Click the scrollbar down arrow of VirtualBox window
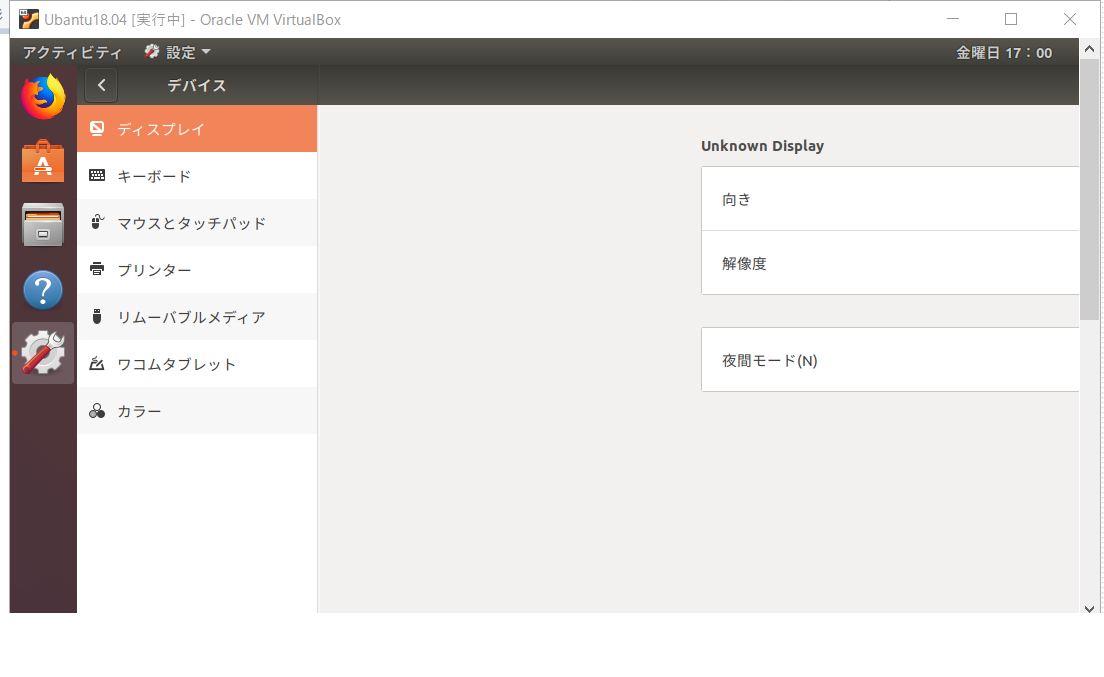 1089,609
